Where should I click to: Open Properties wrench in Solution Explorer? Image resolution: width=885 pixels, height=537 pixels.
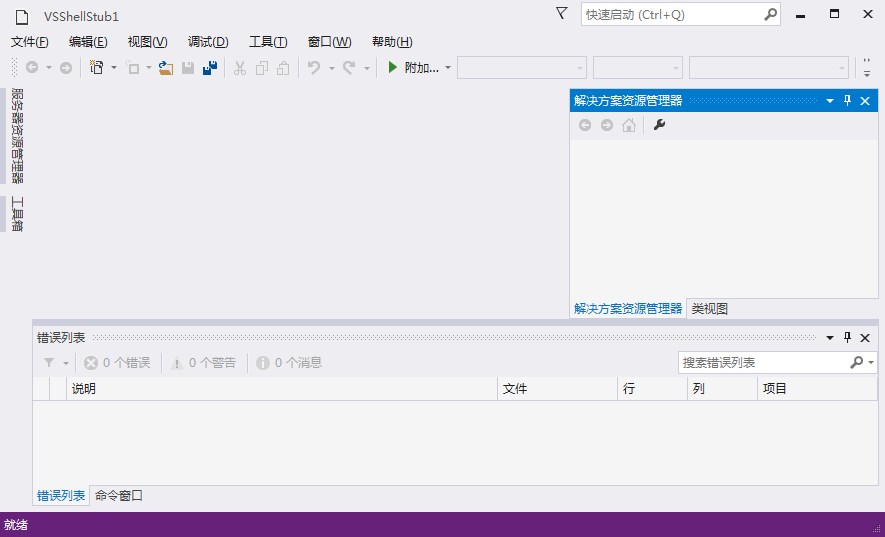click(659, 125)
